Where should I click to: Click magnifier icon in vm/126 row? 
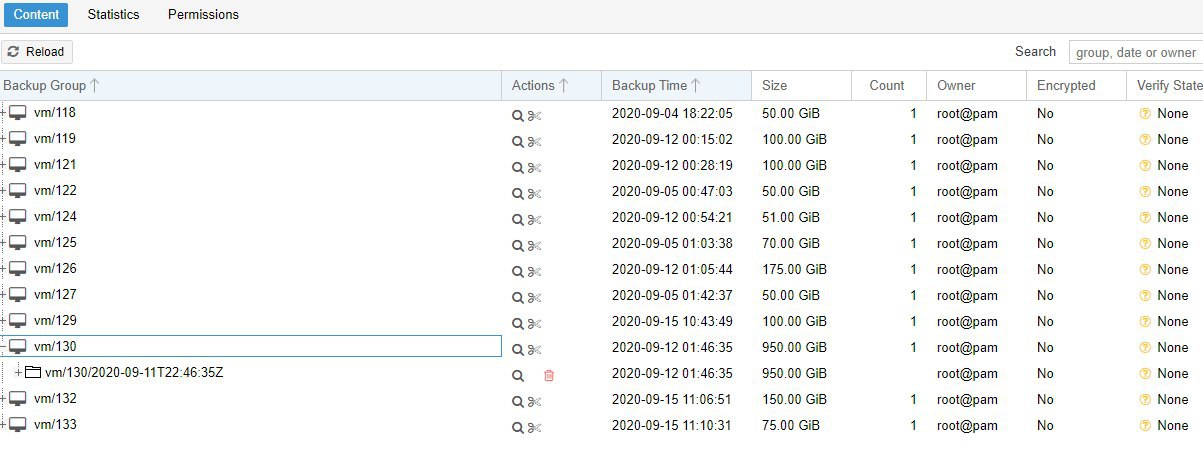[x=518, y=271]
